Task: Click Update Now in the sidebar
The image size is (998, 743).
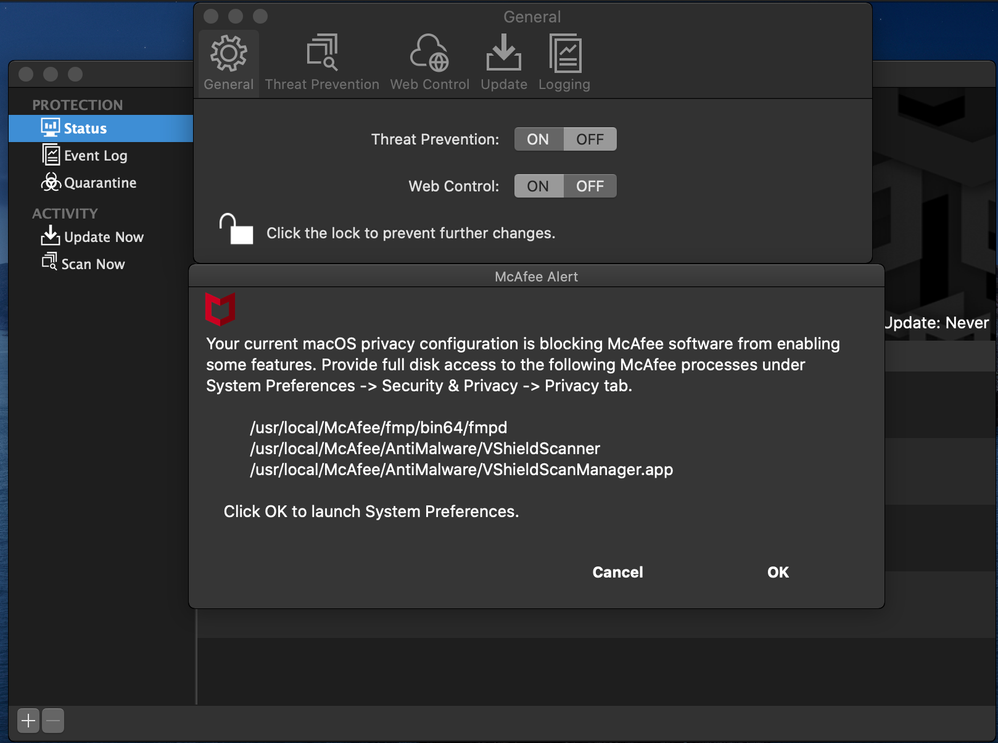Action: pyautogui.click(x=92, y=236)
